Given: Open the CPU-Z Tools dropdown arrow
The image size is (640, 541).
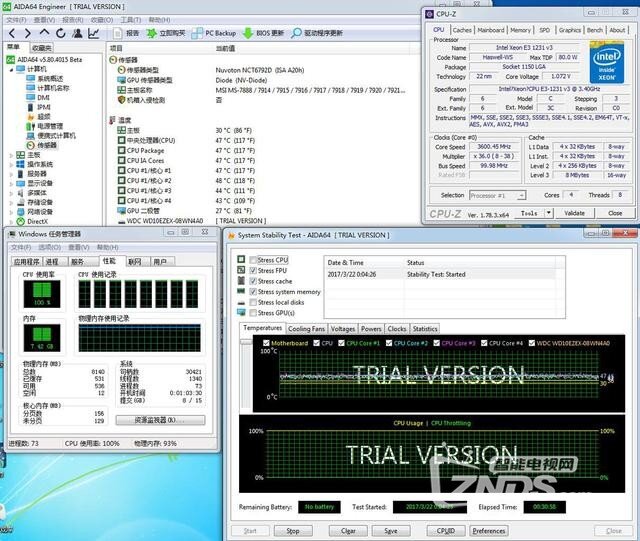Looking at the screenshot, I should (x=549, y=213).
